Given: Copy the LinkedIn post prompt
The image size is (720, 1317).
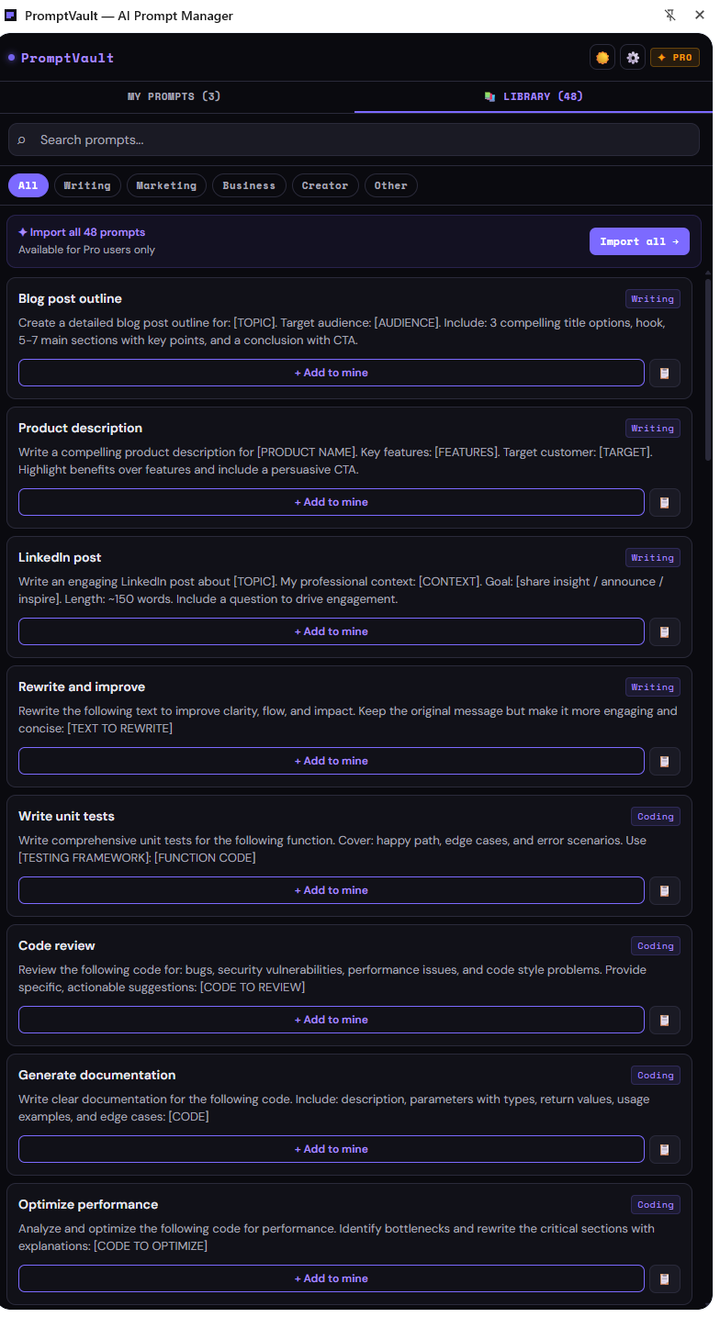Looking at the screenshot, I should (664, 632).
